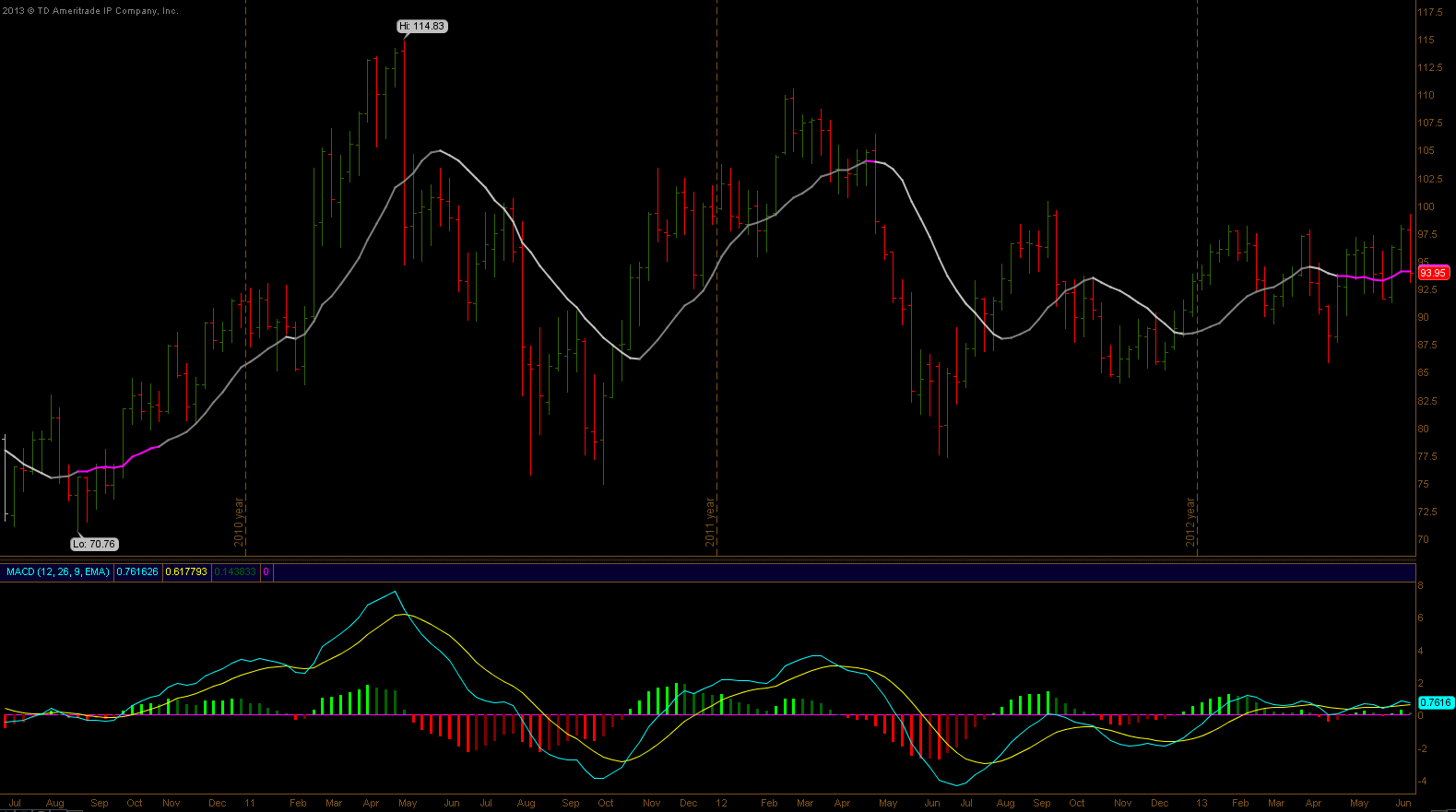Select the '2010 year' vertical marker label
This screenshot has width=1456, height=812.
coord(239,523)
